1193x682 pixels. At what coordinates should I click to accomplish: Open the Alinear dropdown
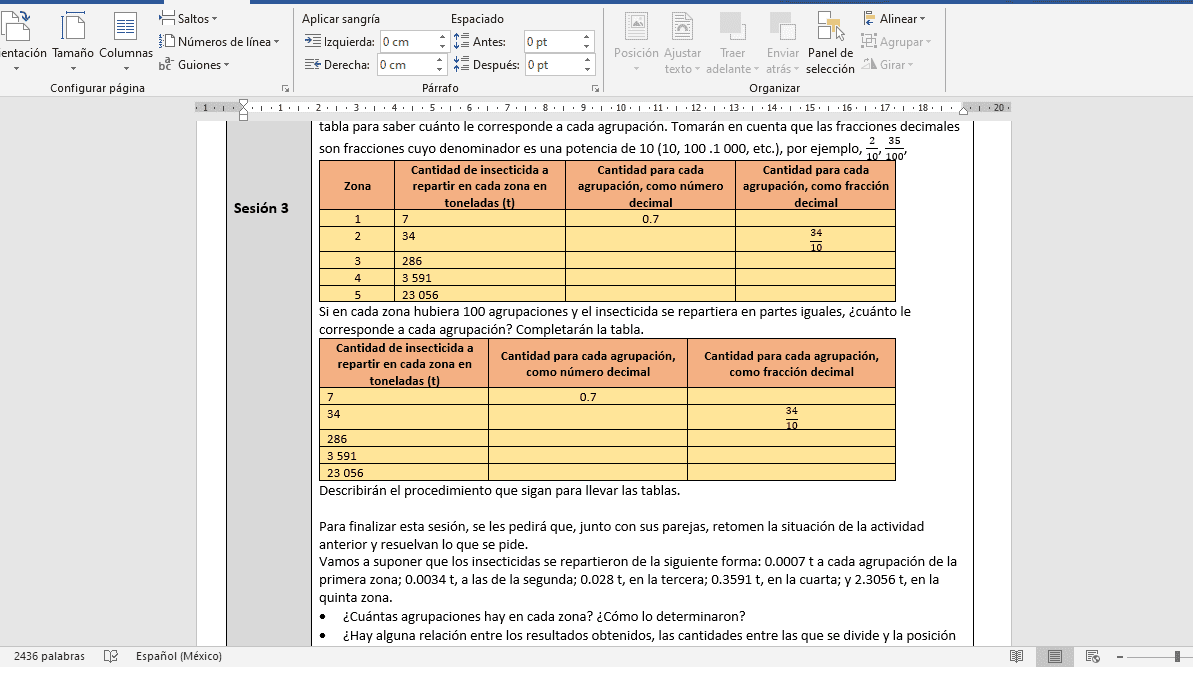pos(894,18)
